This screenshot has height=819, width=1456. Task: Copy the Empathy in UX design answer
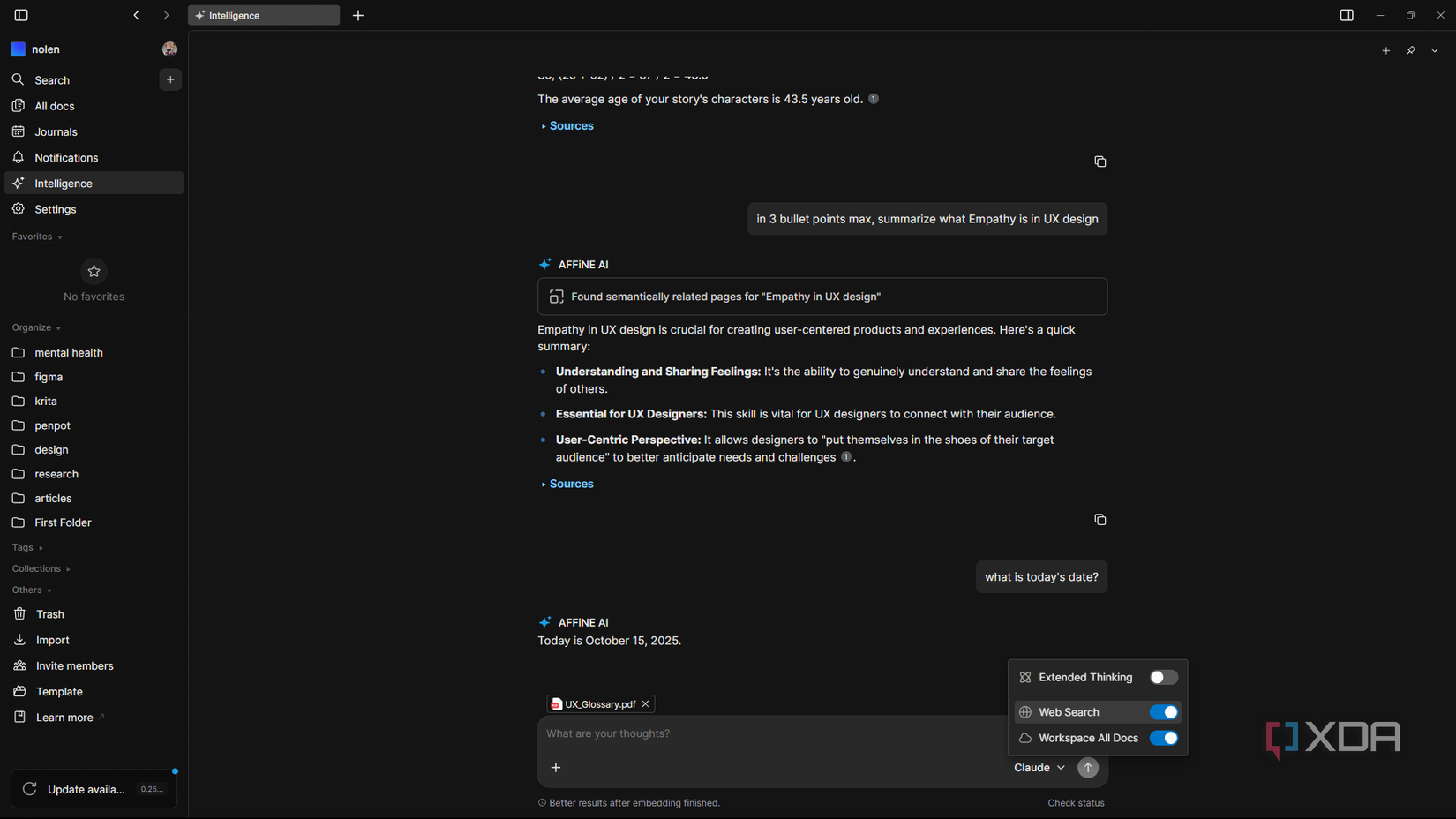pyautogui.click(x=1100, y=520)
